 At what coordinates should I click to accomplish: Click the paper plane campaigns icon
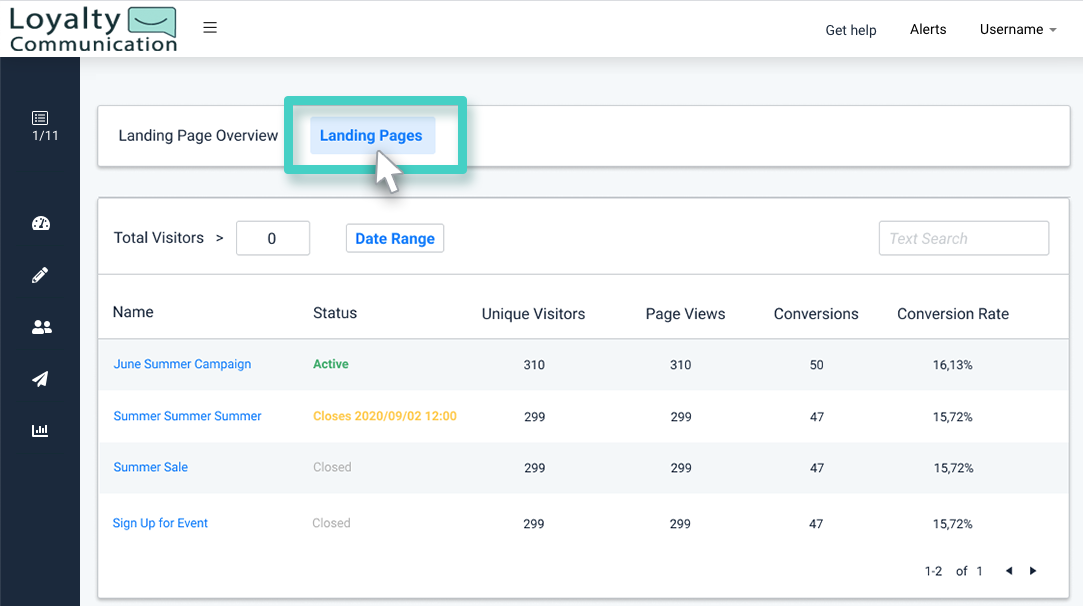point(40,379)
